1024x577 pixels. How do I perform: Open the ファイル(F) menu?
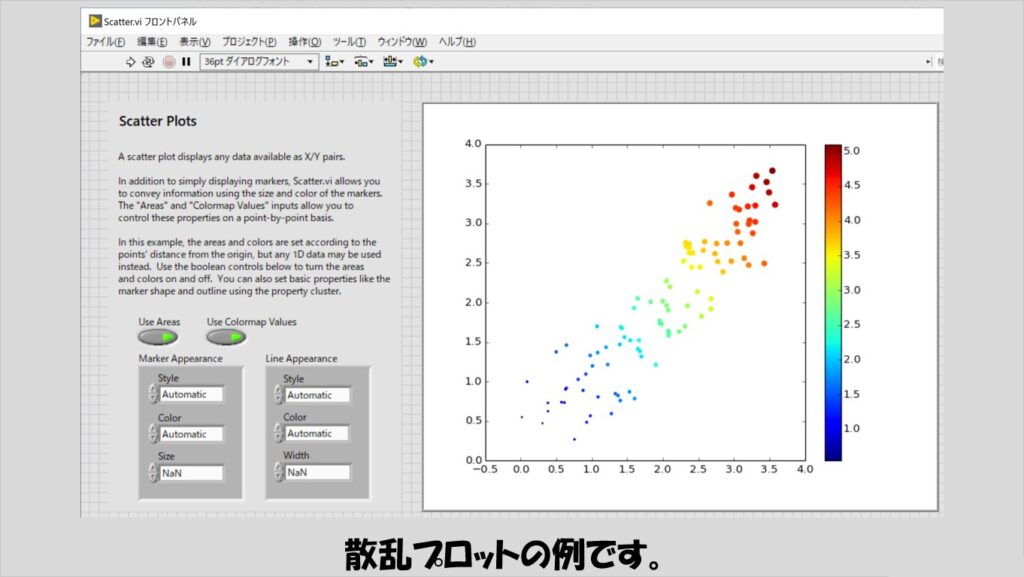(x=105, y=42)
